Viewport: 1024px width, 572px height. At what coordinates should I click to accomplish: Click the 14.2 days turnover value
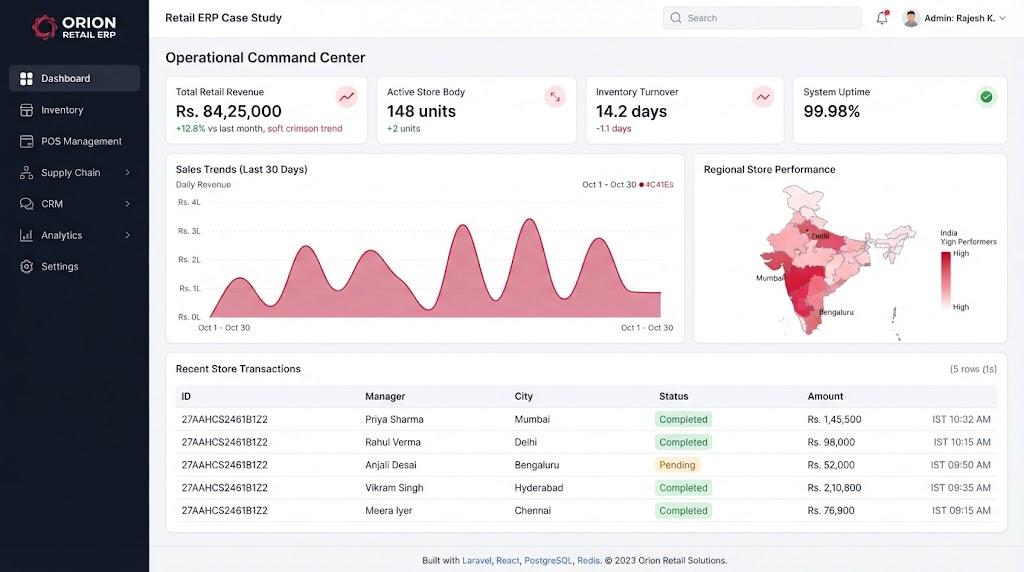point(631,111)
